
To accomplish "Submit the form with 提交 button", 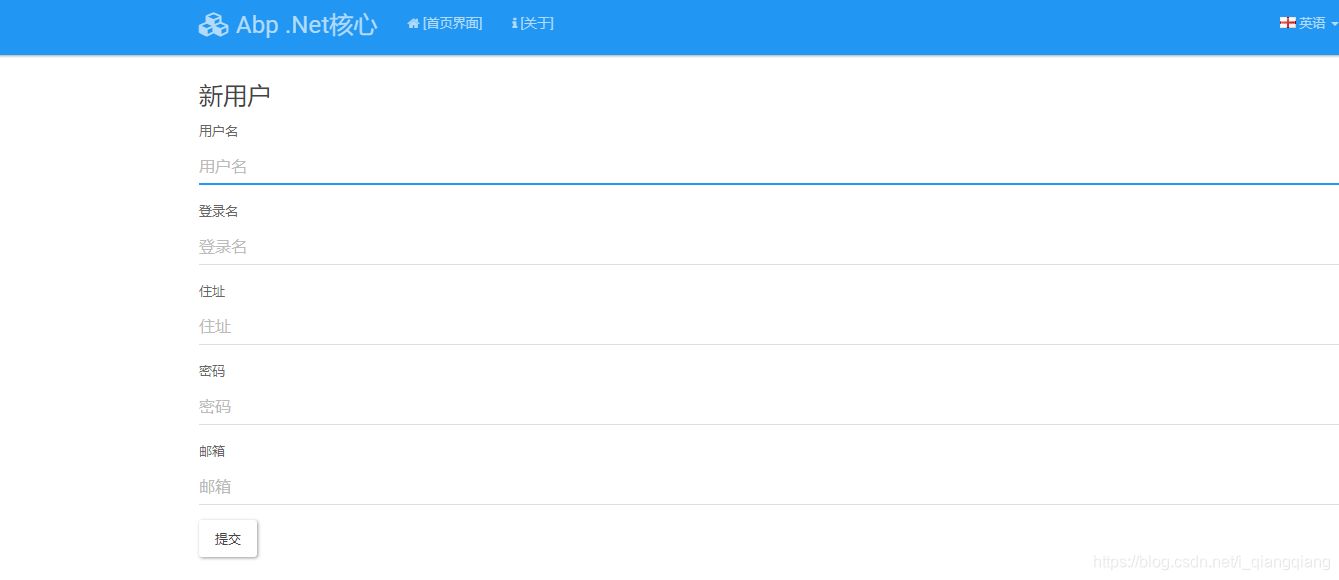I will pos(228,538).
